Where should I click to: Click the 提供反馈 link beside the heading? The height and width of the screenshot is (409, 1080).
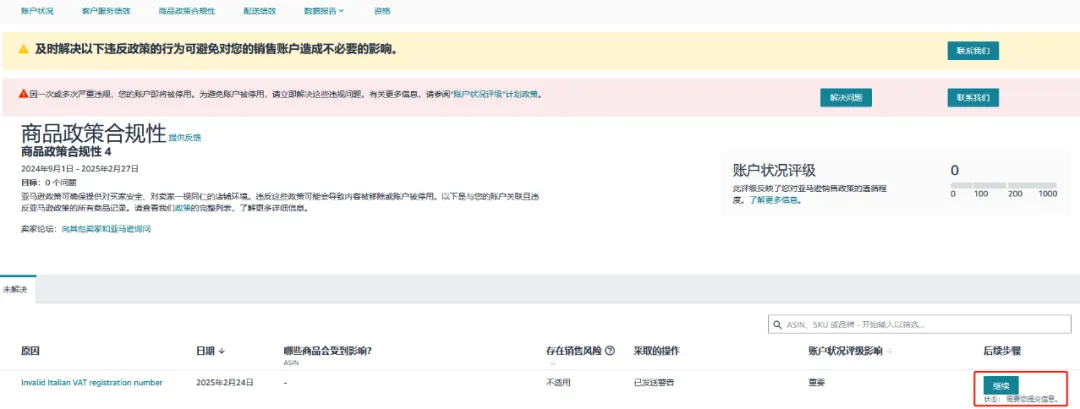coord(185,137)
